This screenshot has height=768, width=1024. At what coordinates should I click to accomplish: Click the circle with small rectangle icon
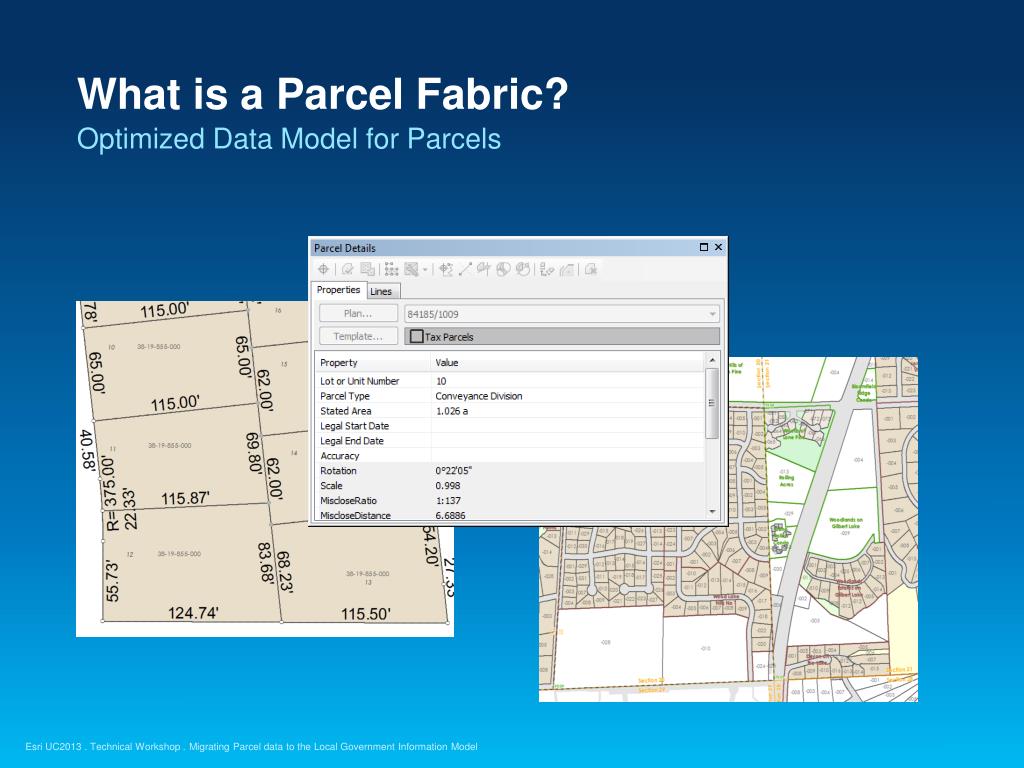pyautogui.click(x=522, y=269)
